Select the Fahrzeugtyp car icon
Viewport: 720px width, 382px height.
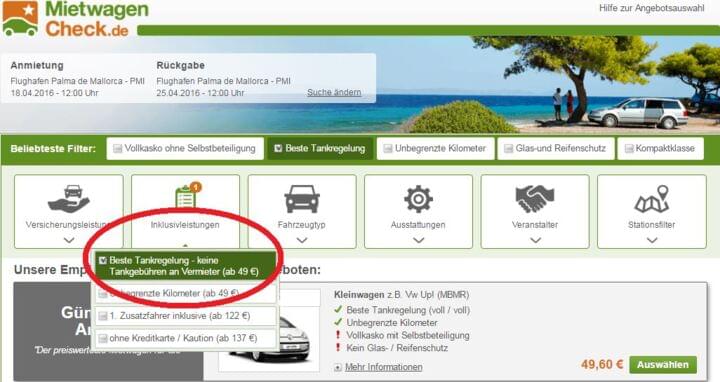coord(302,199)
